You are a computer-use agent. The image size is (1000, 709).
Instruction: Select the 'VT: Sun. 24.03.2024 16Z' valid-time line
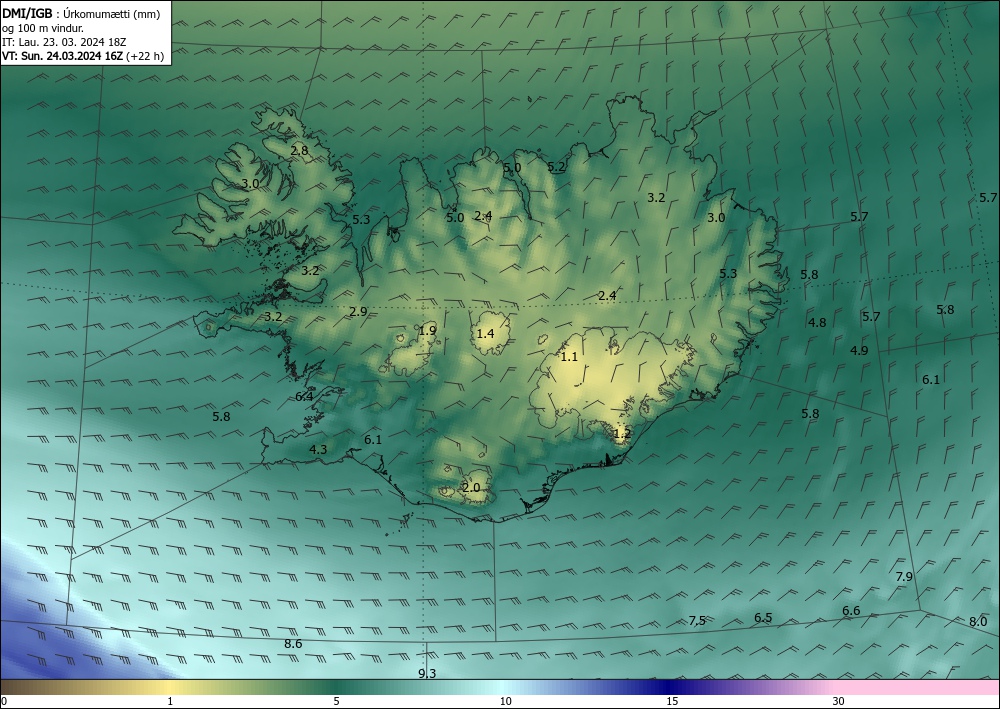tap(62, 56)
